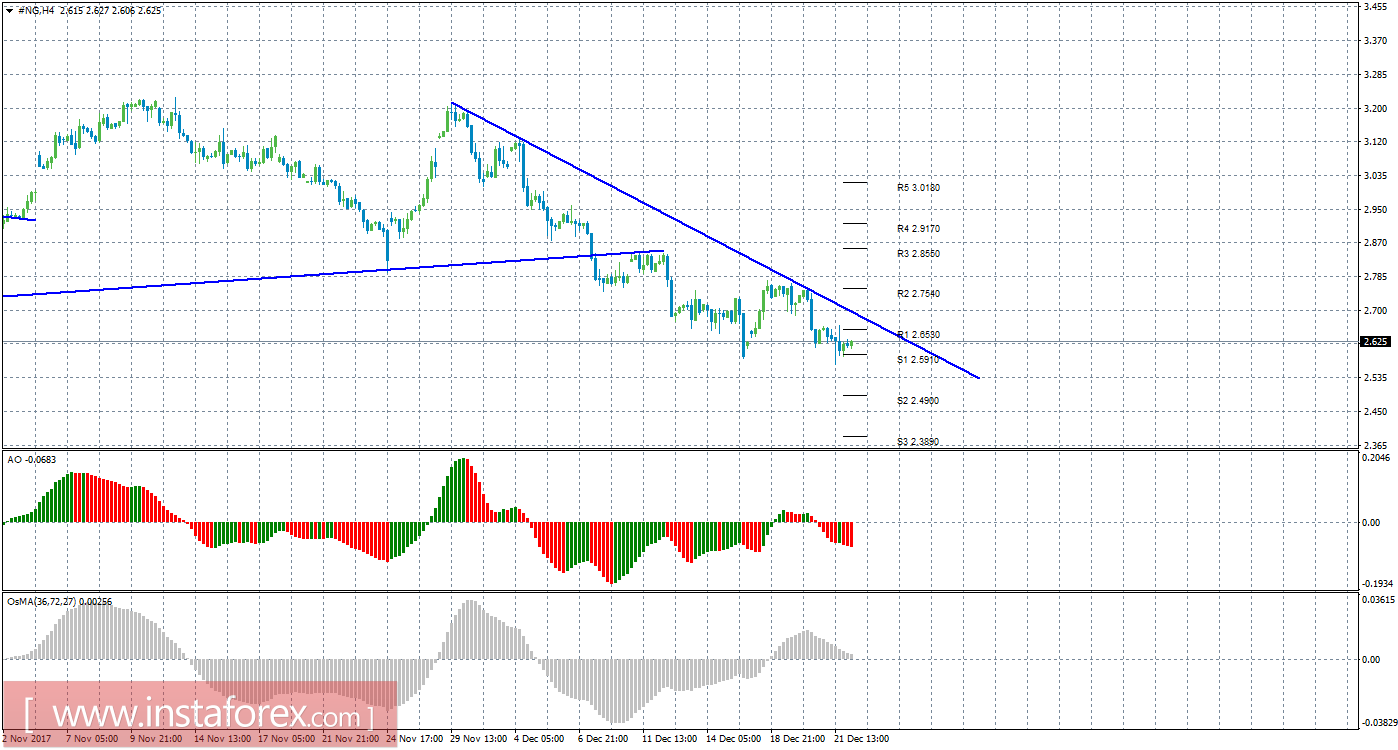Click the 0.03615 OsMA scale value
This screenshot has height=750, width=1398.
[x=1378, y=600]
